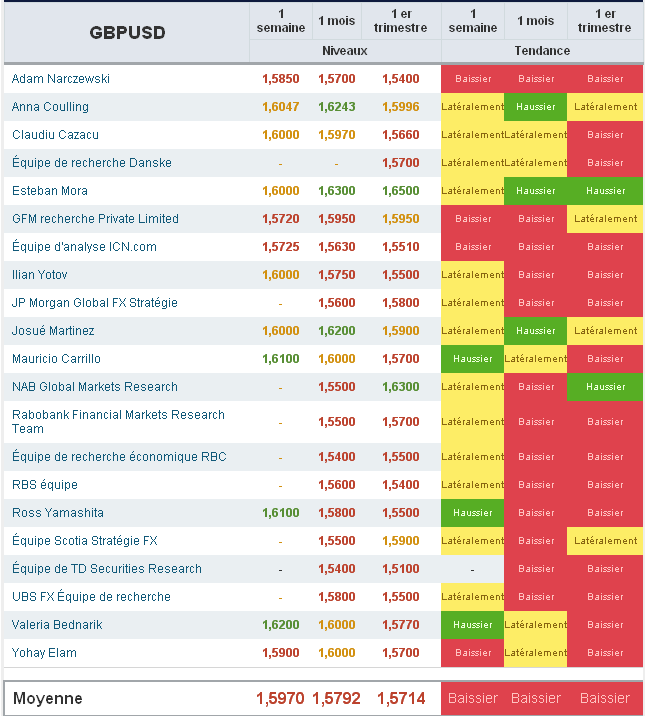This screenshot has width=645, height=716.
Task: Click the Ilian Yotov link
Action: (x=40, y=275)
